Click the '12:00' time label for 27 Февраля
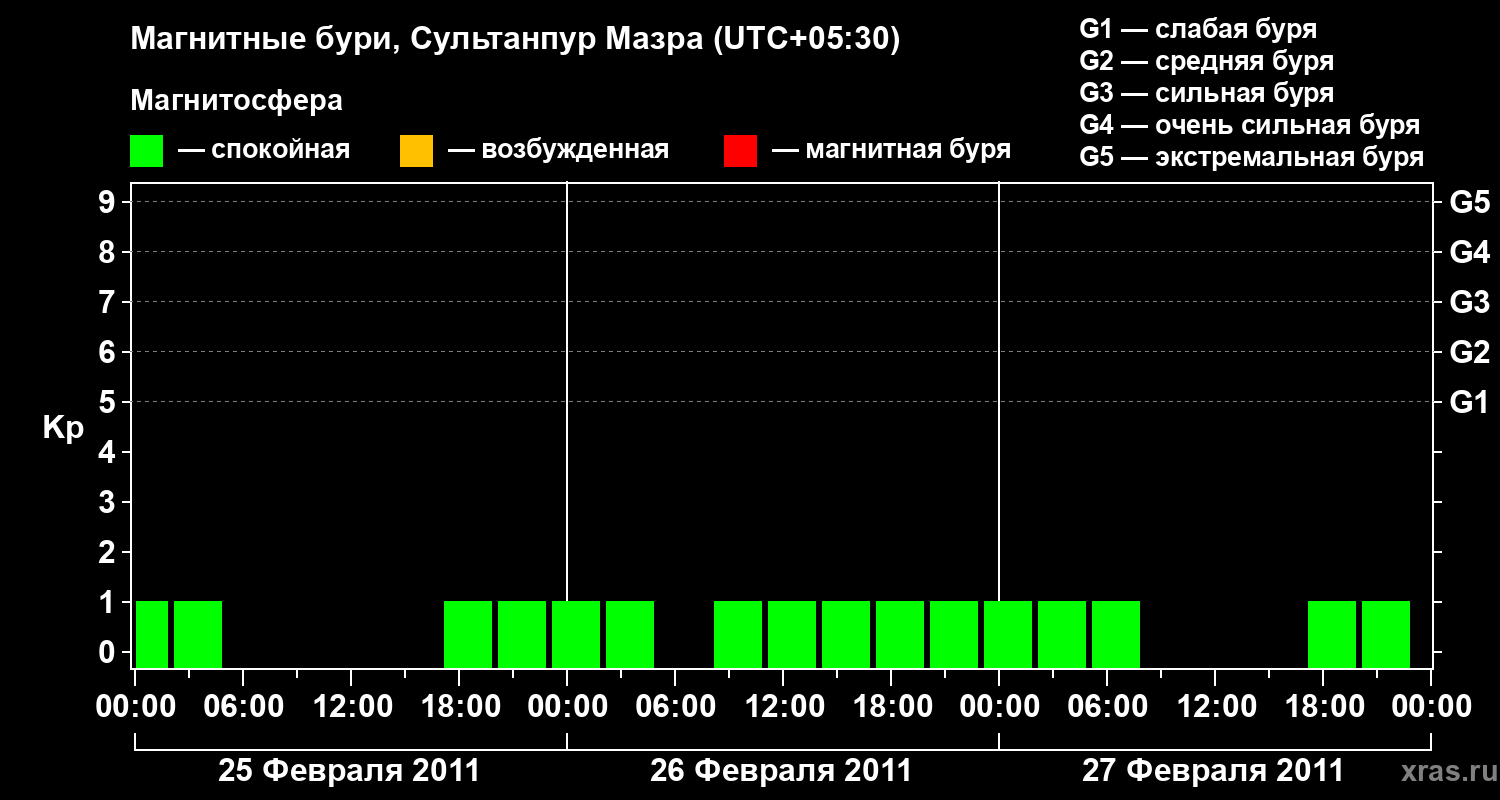This screenshot has height=800, width=1500. (x=1215, y=707)
